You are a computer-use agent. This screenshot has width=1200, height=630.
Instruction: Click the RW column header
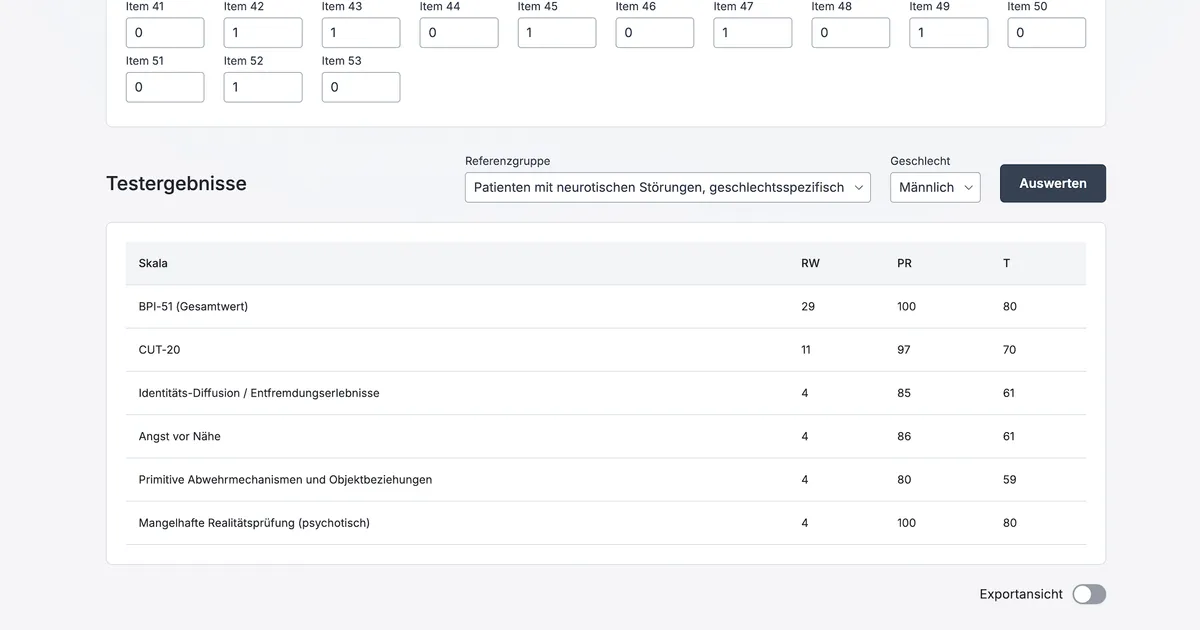pos(810,263)
